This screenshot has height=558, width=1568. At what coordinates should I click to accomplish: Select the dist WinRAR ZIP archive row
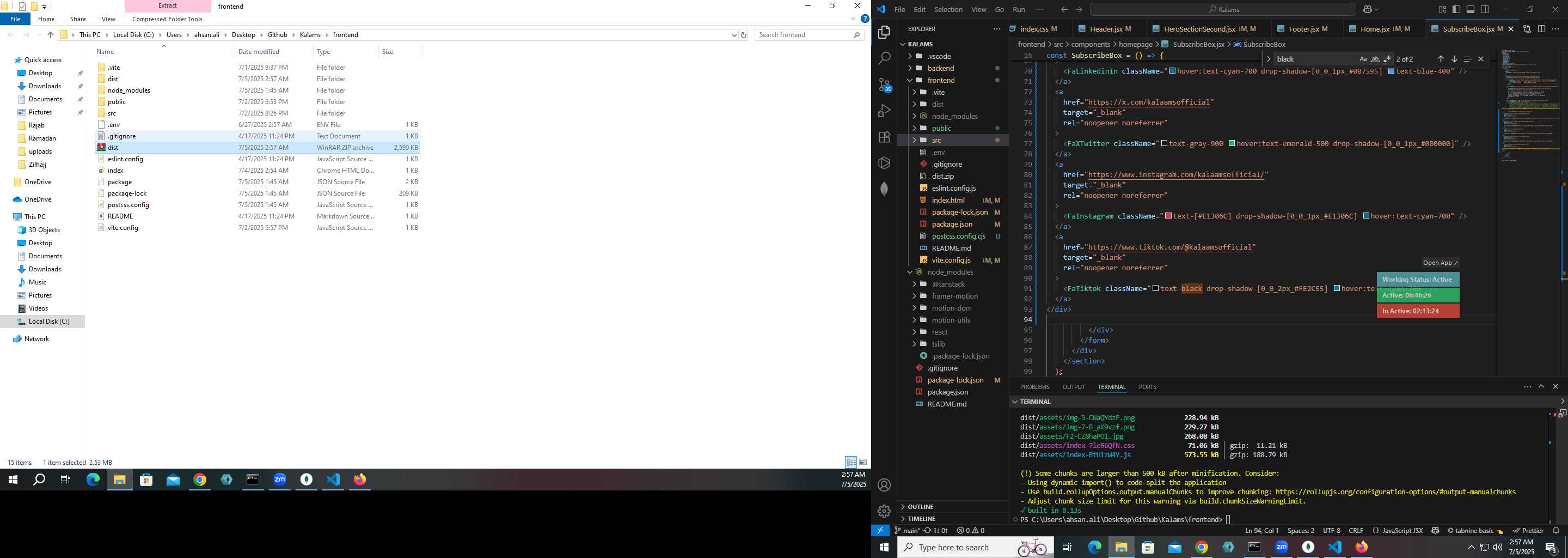coord(258,148)
